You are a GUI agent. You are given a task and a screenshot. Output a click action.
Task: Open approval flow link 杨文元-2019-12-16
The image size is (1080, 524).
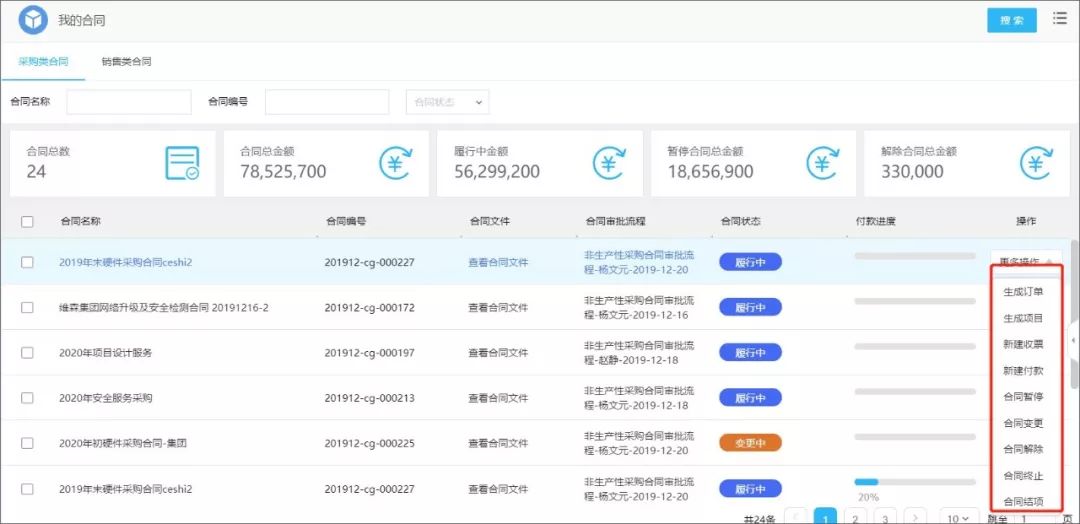click(x=640, y=308)
